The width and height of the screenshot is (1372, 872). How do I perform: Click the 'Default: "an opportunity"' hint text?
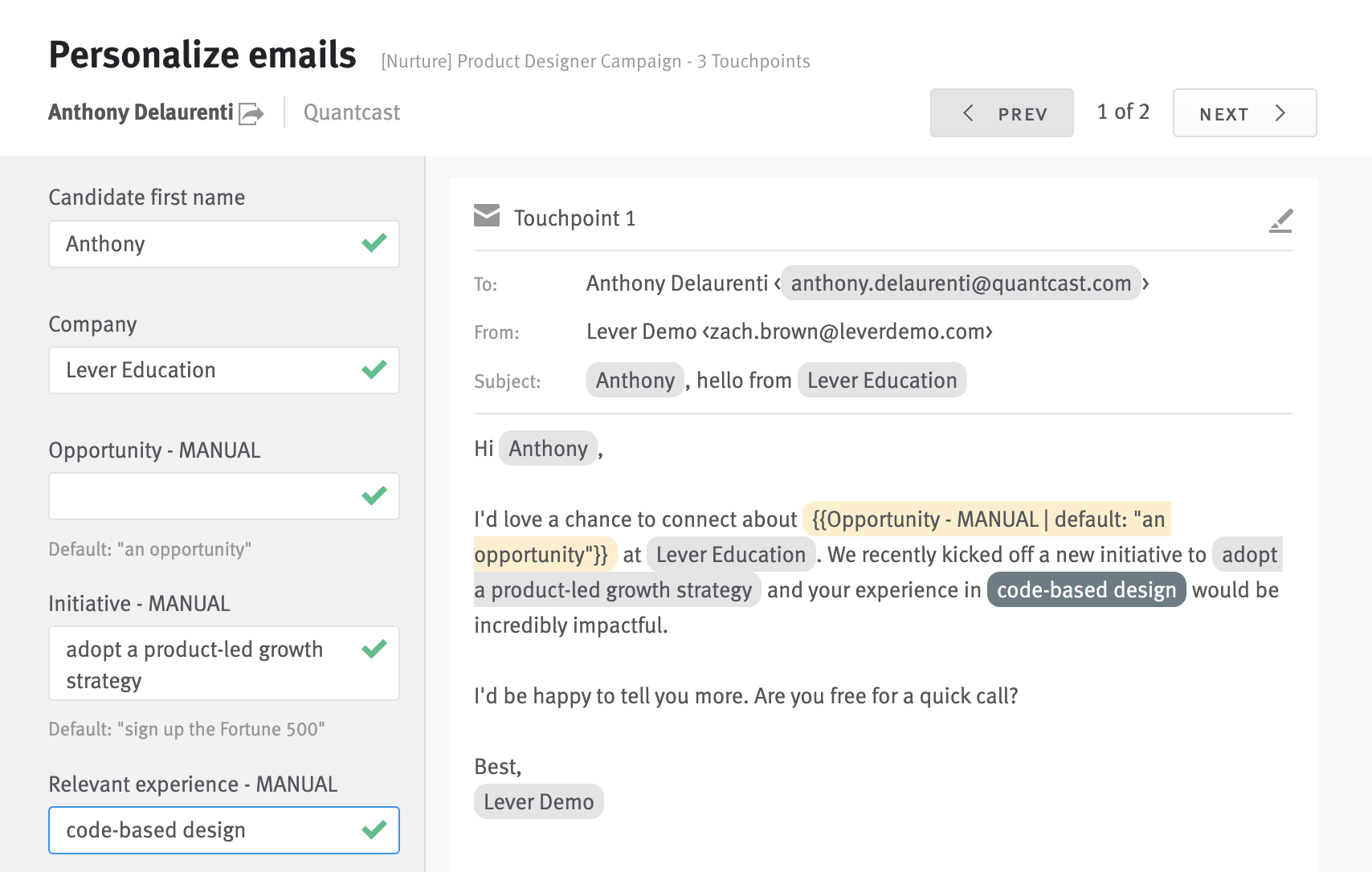pos(150,549)
